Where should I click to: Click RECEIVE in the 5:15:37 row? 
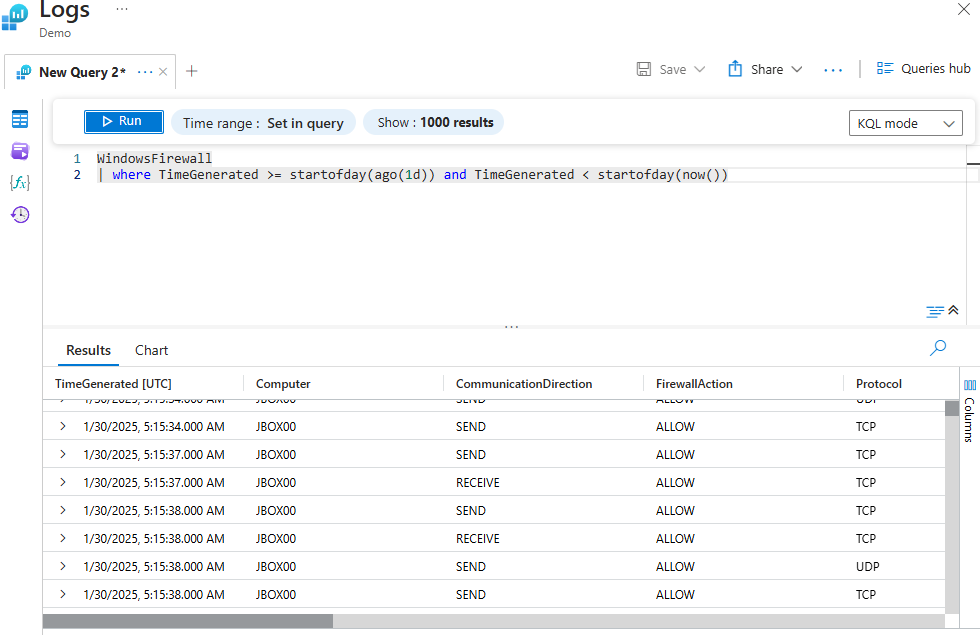click(x=478, y=483)
